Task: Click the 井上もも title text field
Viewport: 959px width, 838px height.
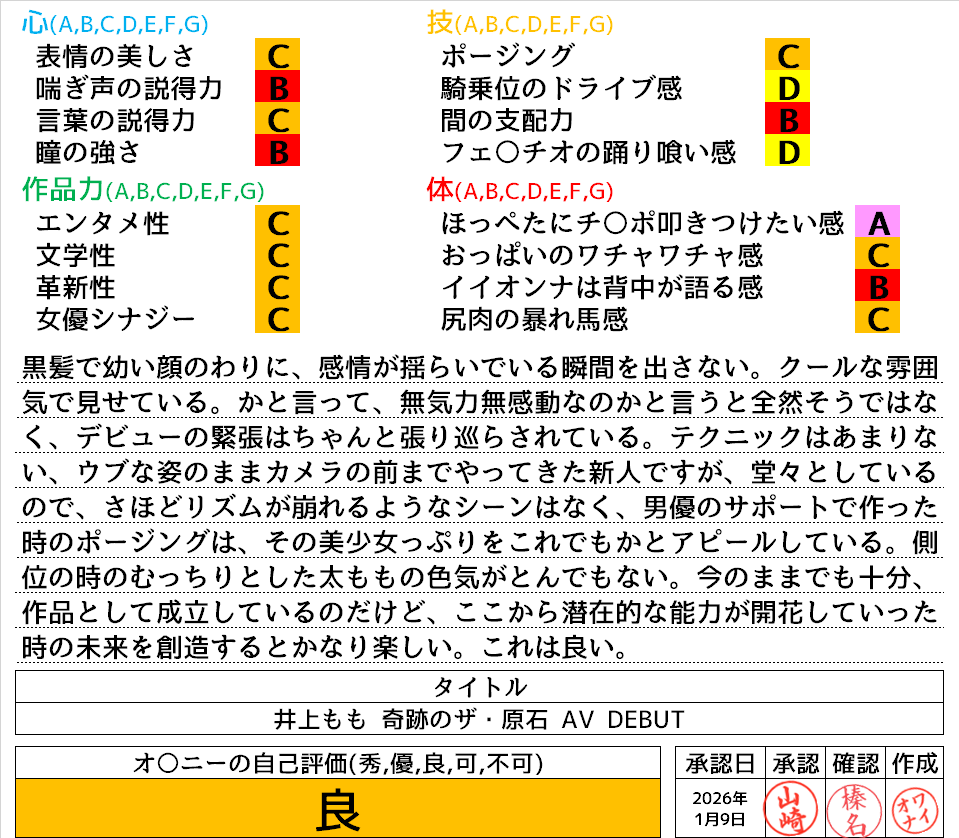Action: (x=479, y=719)
